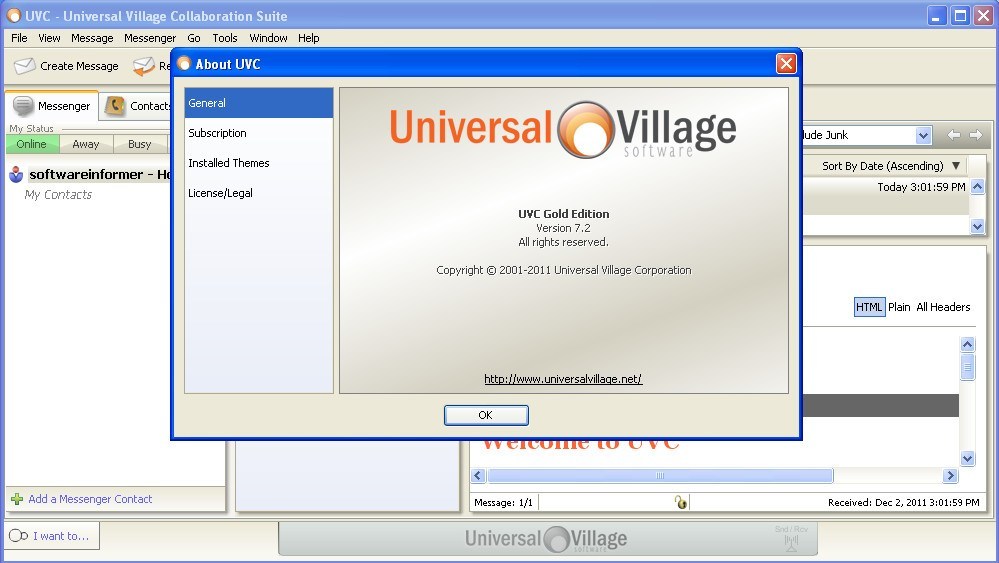Click the Create Message button label
999x563 pixels.
(79, 66)
